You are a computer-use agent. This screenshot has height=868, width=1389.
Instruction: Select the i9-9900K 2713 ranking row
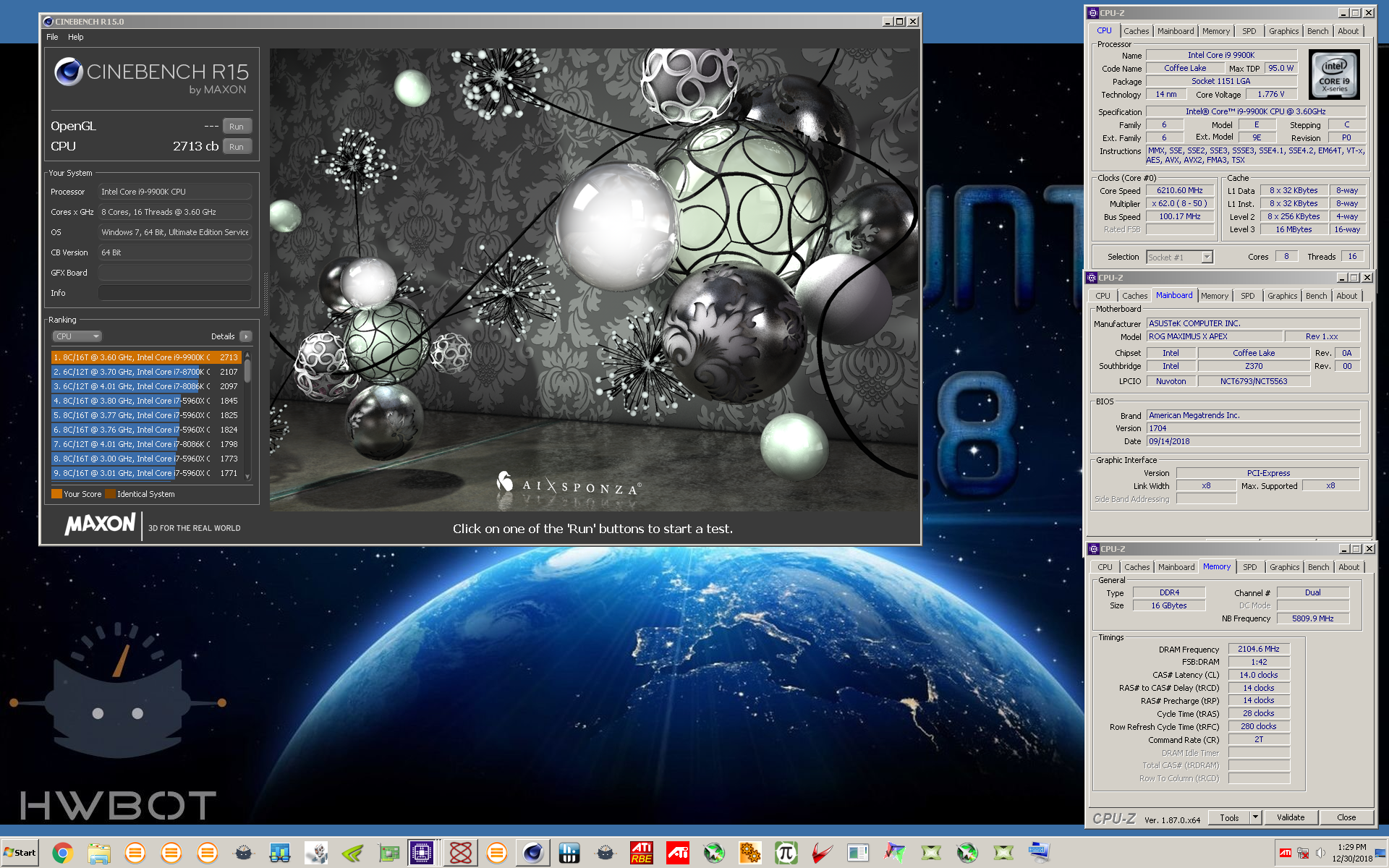[x=146, y=357]
